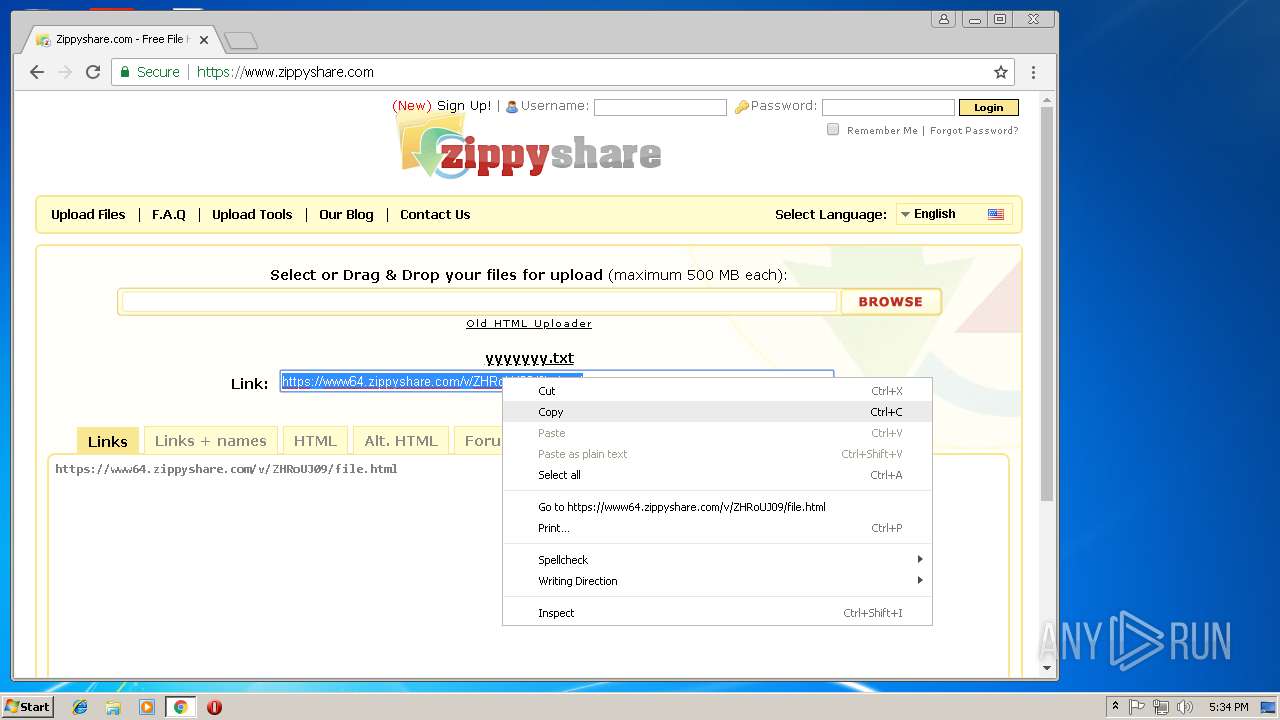The width and height of the screenshot is (1280, 720).
Task: Open the F.A.Q link
Action: coord(169,214)
